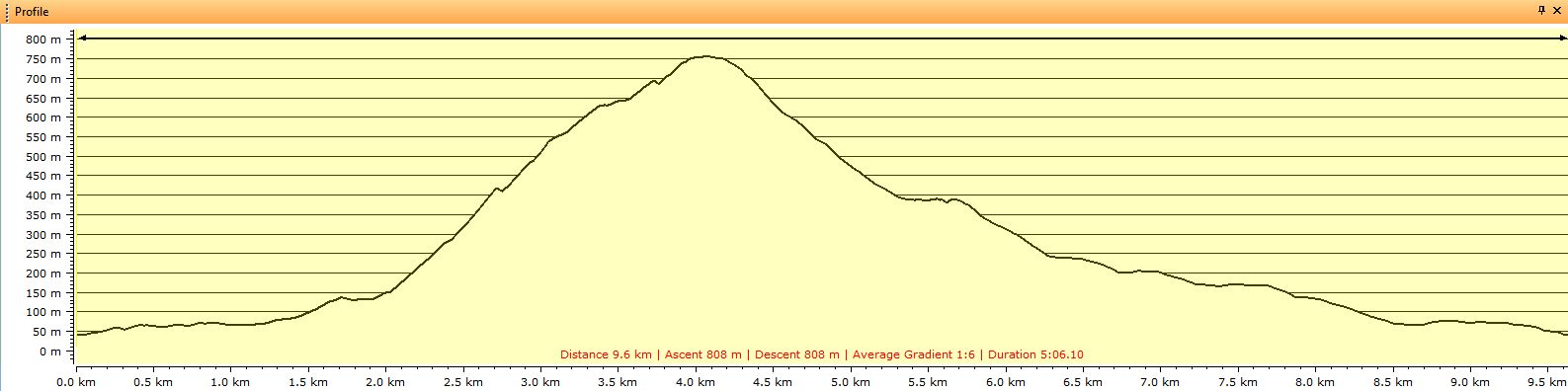Select the right arrowhead of the range line

coord(1563,38)
